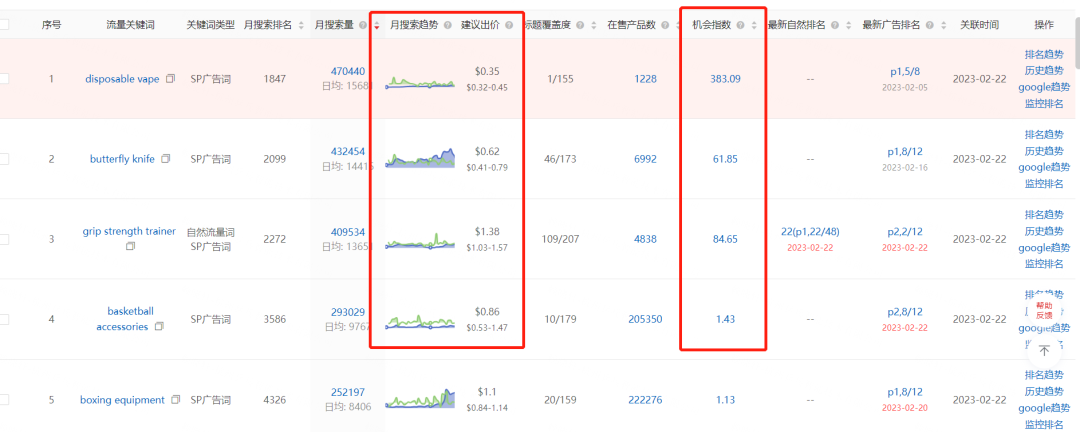
Task: Tick the select-all checkbox in header
Action: (x=4, y=25)
